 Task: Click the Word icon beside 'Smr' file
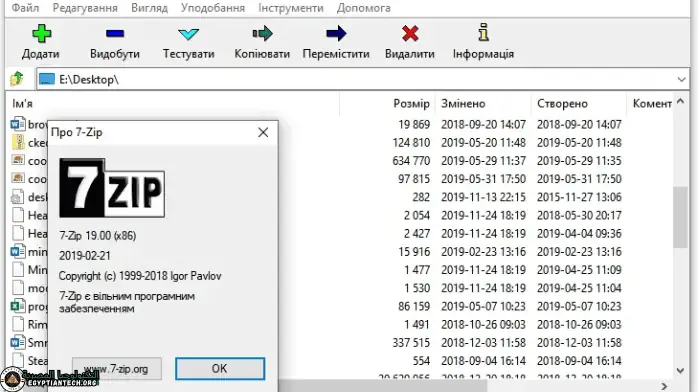18,343
